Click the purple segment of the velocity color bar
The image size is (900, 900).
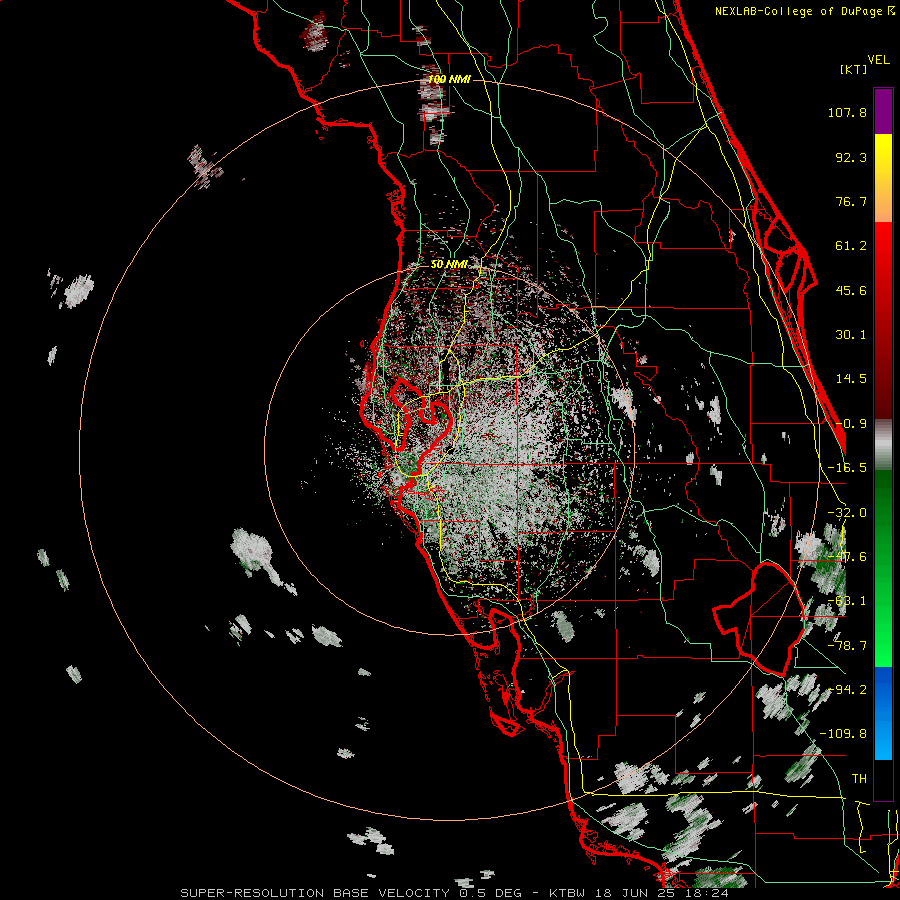pyautogui.click(x=883, y=111)
